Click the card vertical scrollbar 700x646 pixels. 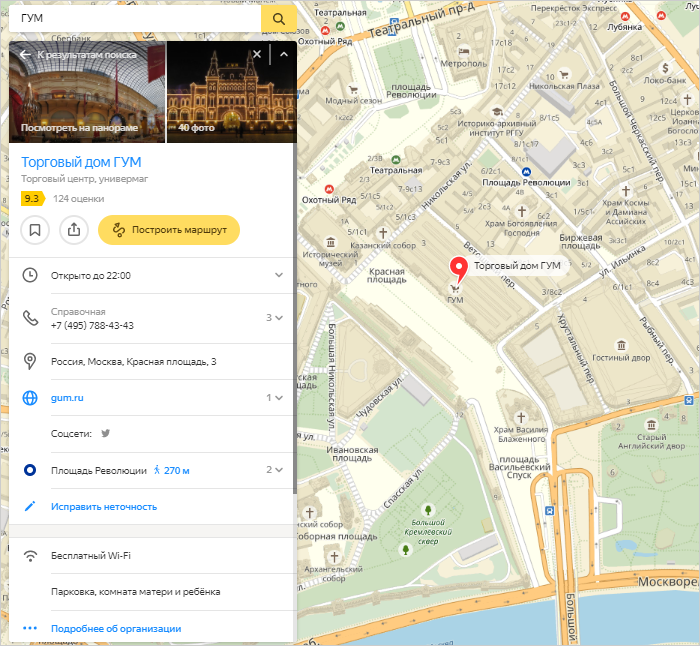295,318
